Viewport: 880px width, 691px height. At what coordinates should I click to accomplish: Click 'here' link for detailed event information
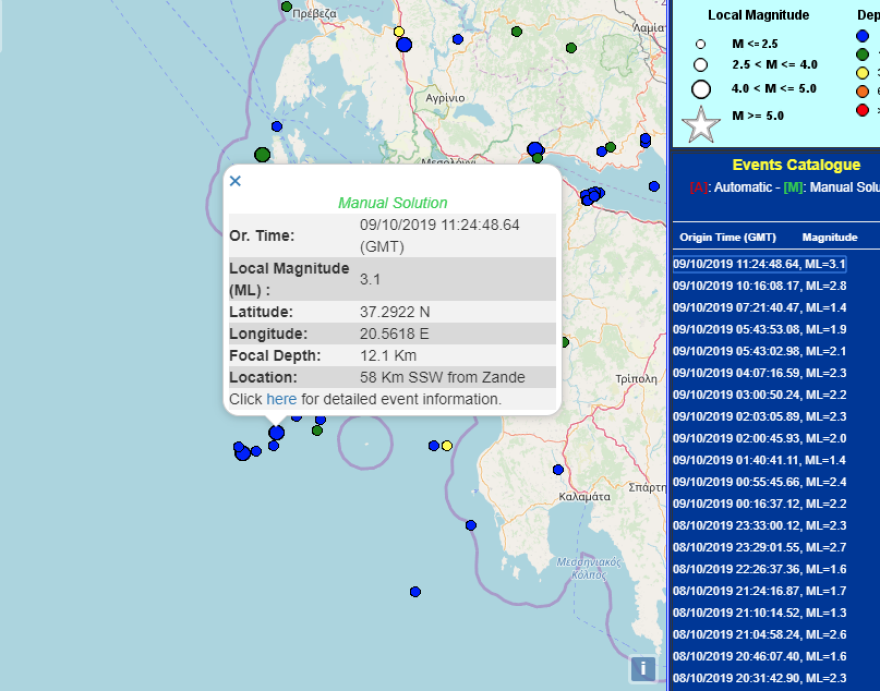(x=281, y=399)
